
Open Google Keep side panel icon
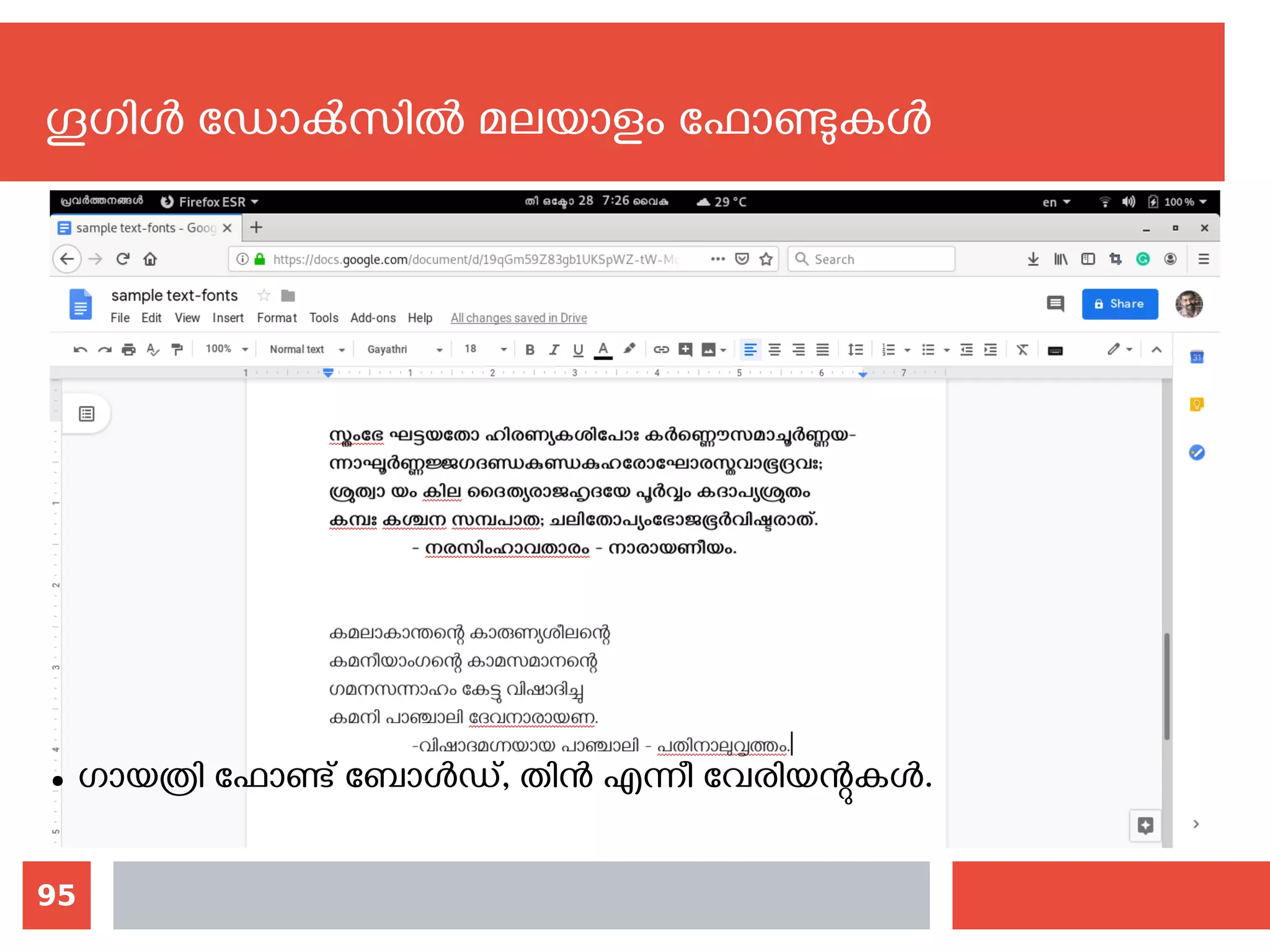pos(1197,405)
